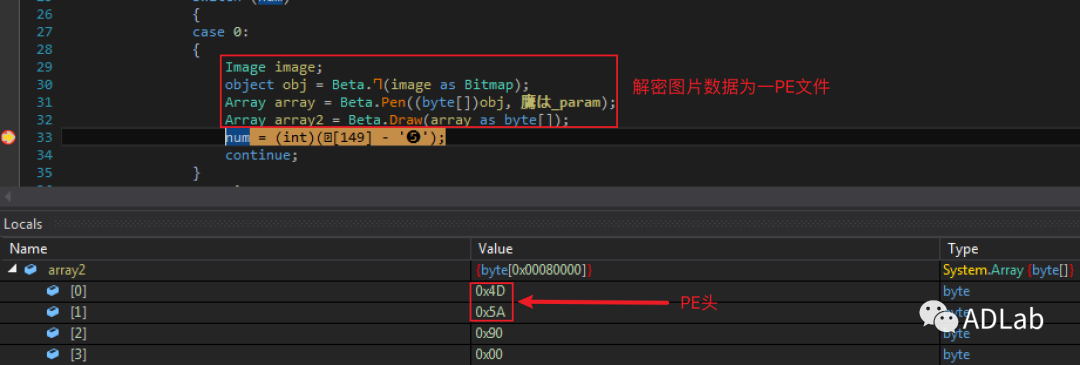The width and height of the screenshot is (1080, 365).
Task: Click the array2 variable cube icon
Action: point(30,270)
